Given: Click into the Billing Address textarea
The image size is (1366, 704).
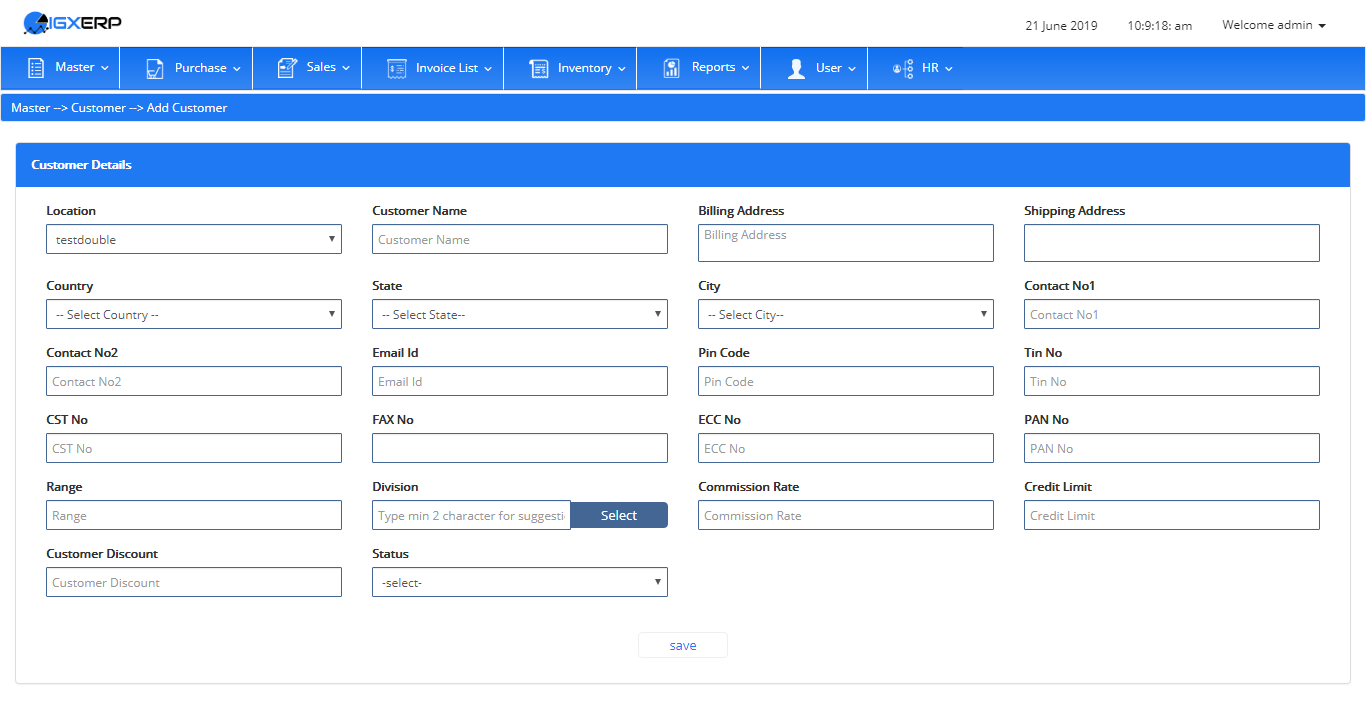Looking at the screenshot, I should tap(846, 243).
